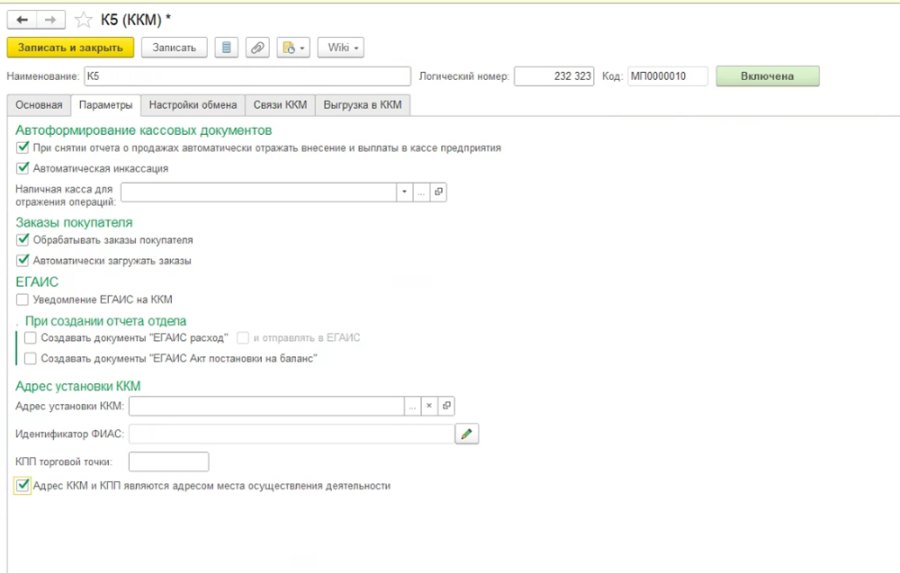Click into the Наличная касса field
Viewport: 900px width, 573px height.
click(258, 192)
